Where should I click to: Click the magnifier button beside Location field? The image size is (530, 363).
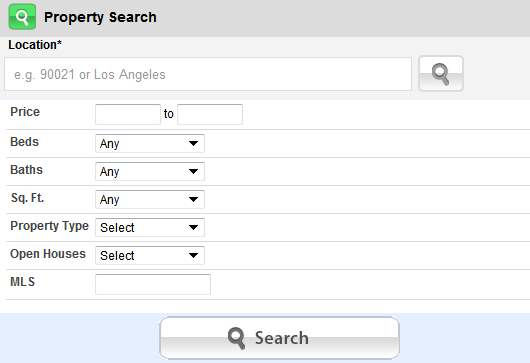coord(441,74)
